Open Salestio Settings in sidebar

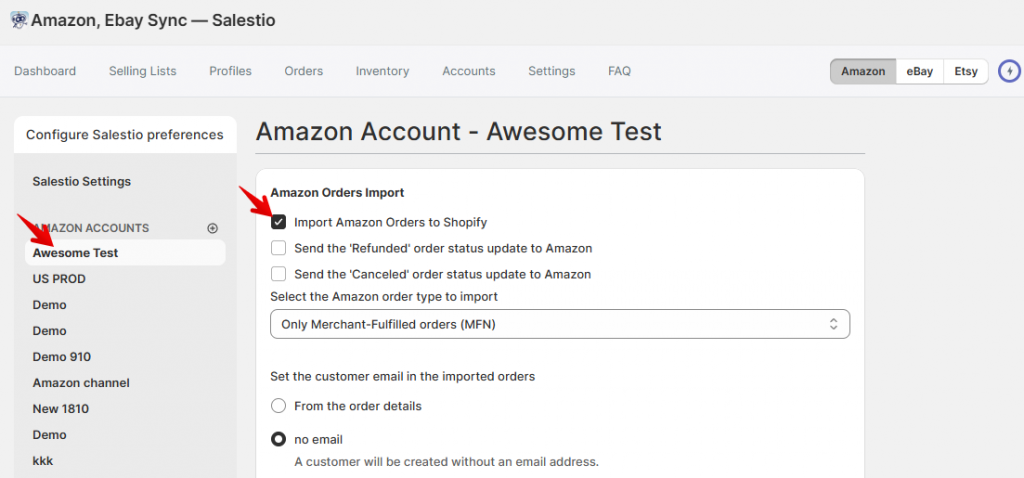coord(81,181)
